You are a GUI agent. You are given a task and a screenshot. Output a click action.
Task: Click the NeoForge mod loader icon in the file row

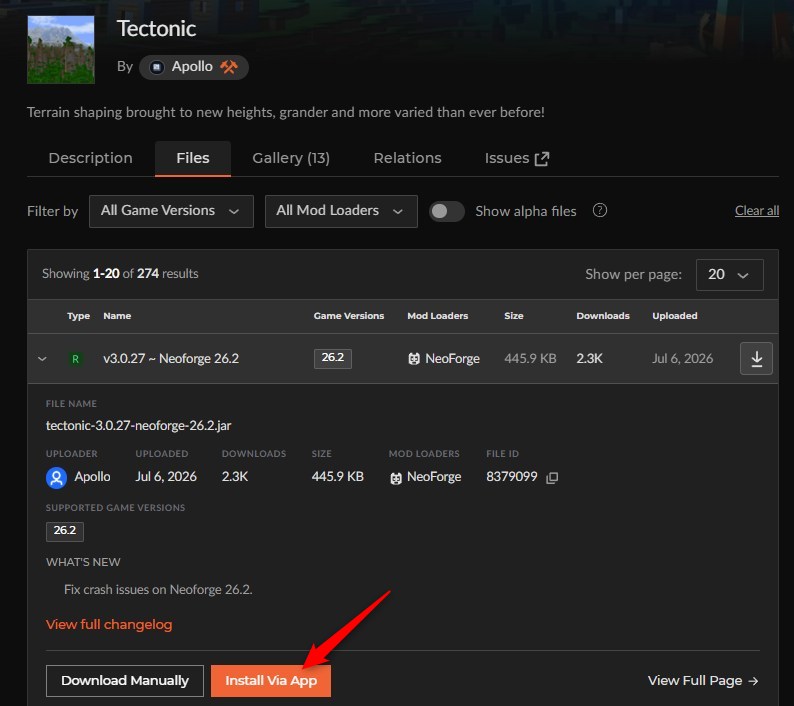414,359
